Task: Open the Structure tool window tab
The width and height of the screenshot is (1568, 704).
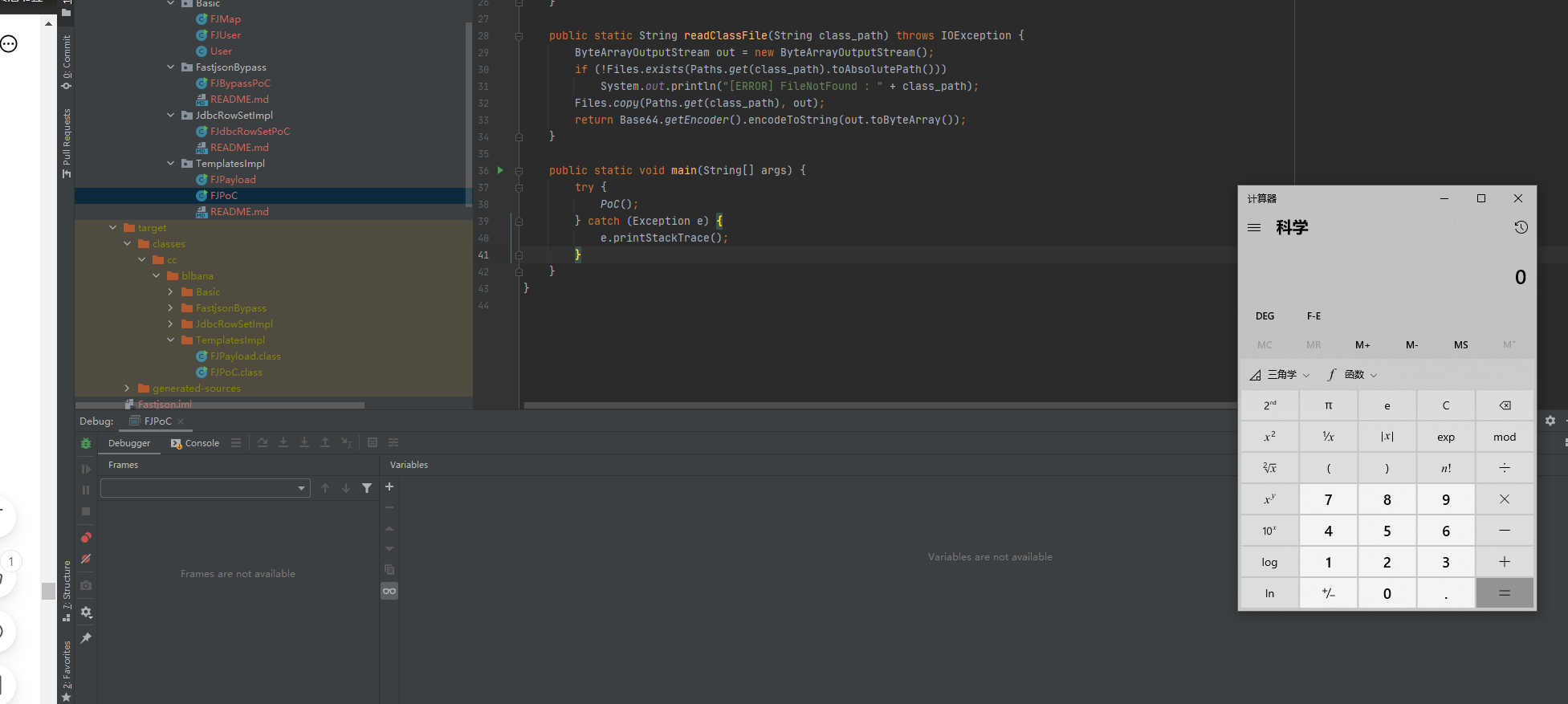Action: [x=67, y=591]
